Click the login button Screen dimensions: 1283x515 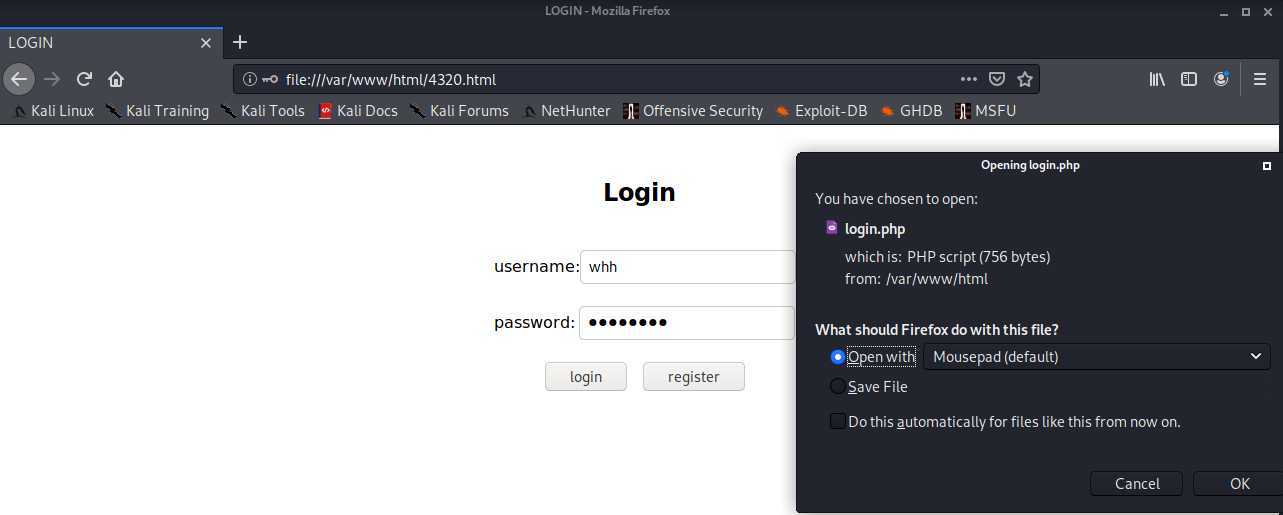tap(586, 377)
